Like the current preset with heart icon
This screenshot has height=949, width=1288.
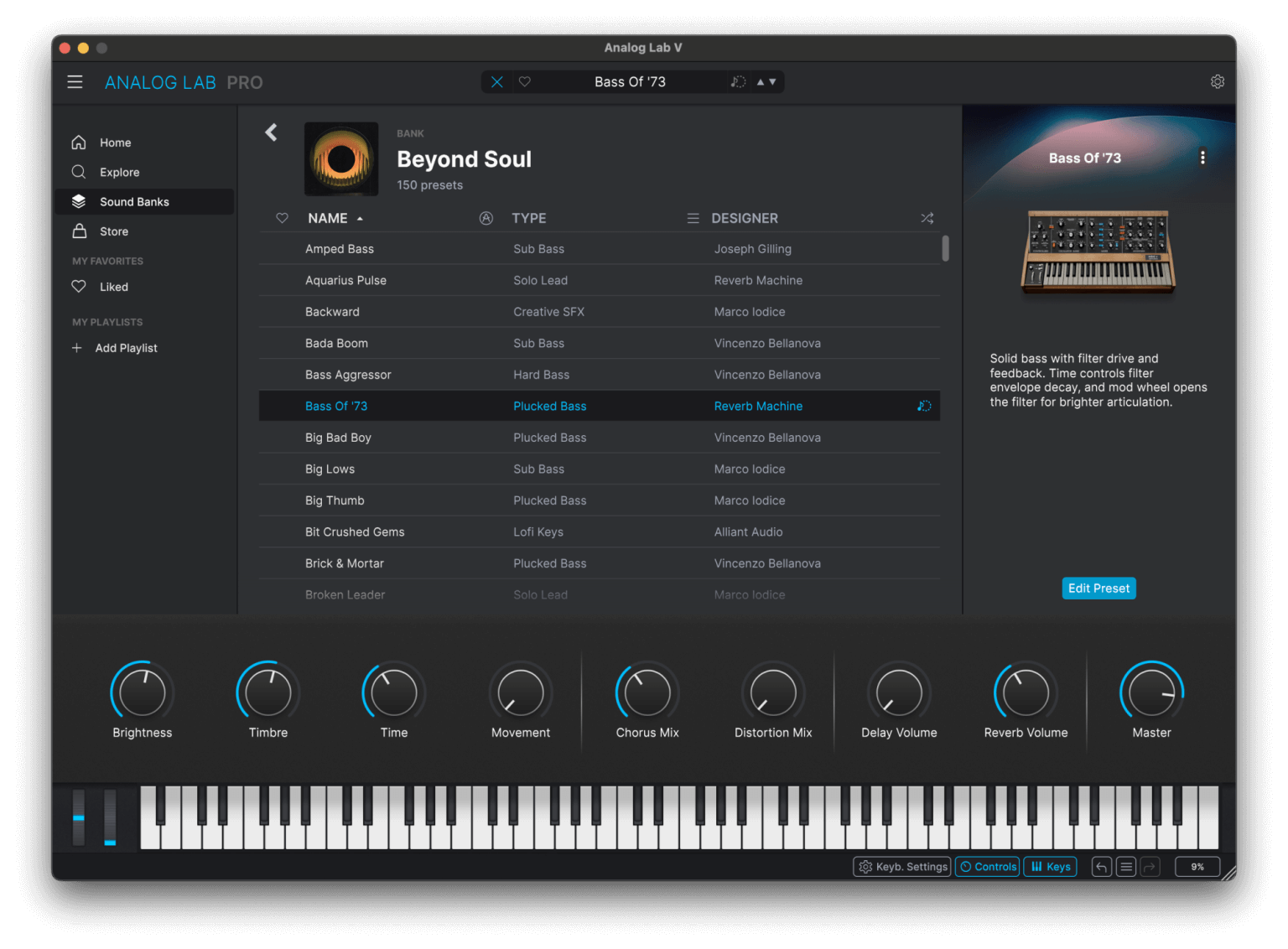click(525, 82)
